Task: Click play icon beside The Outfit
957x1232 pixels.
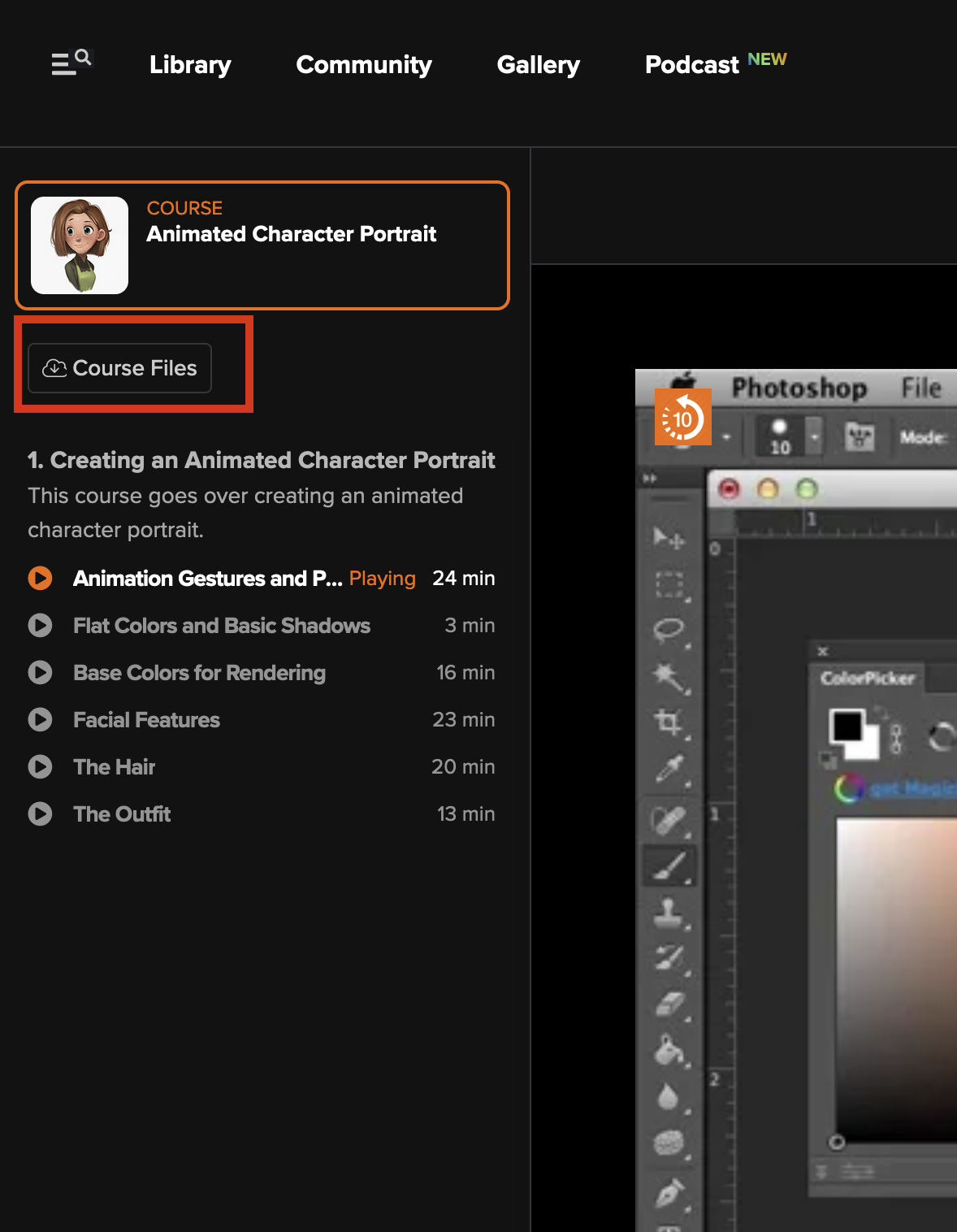Action: coord(40,814)
